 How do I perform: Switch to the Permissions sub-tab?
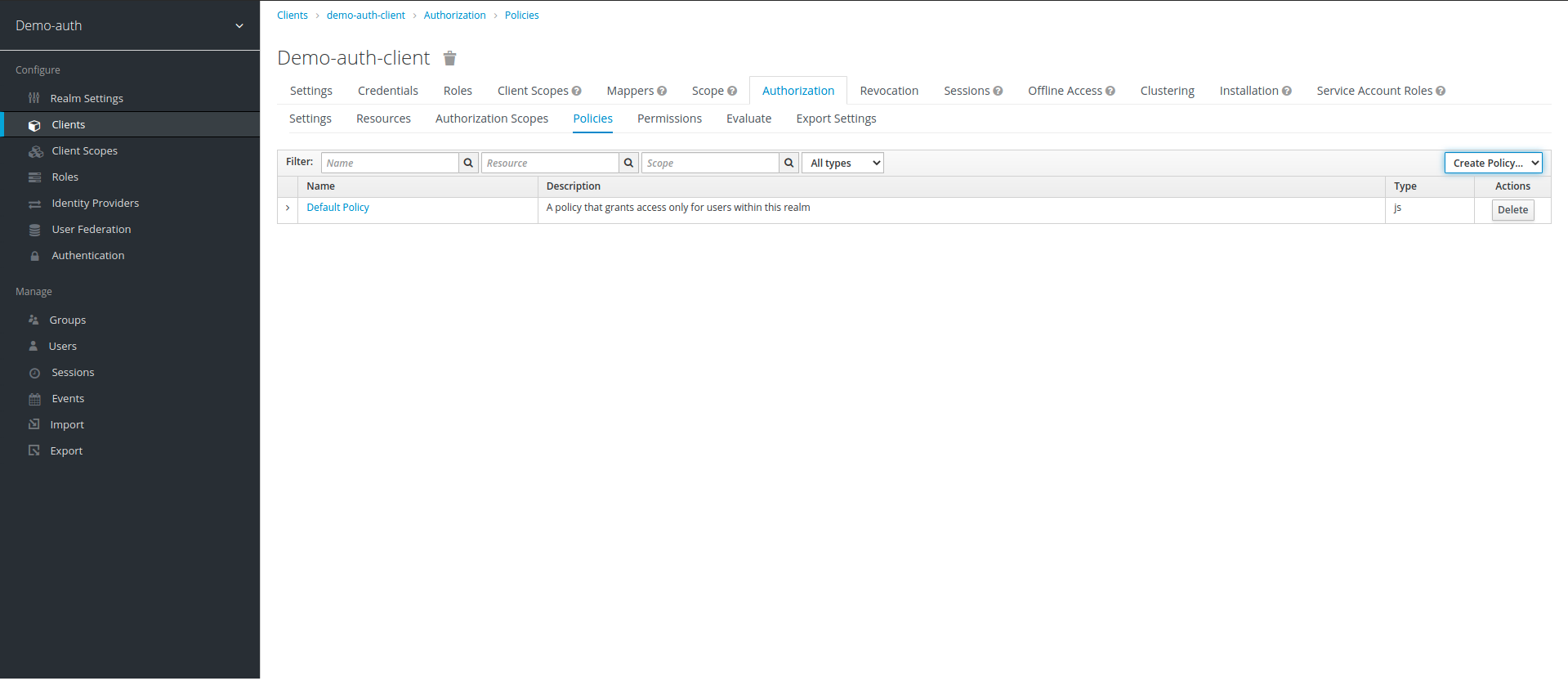[669, 119]
